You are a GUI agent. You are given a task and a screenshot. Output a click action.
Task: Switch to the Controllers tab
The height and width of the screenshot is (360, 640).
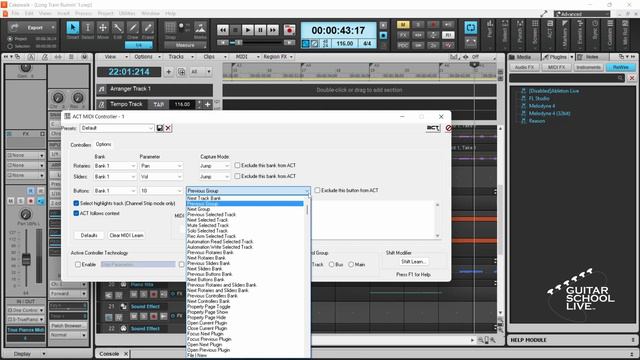pyautogui.click(x=80, y=145)
